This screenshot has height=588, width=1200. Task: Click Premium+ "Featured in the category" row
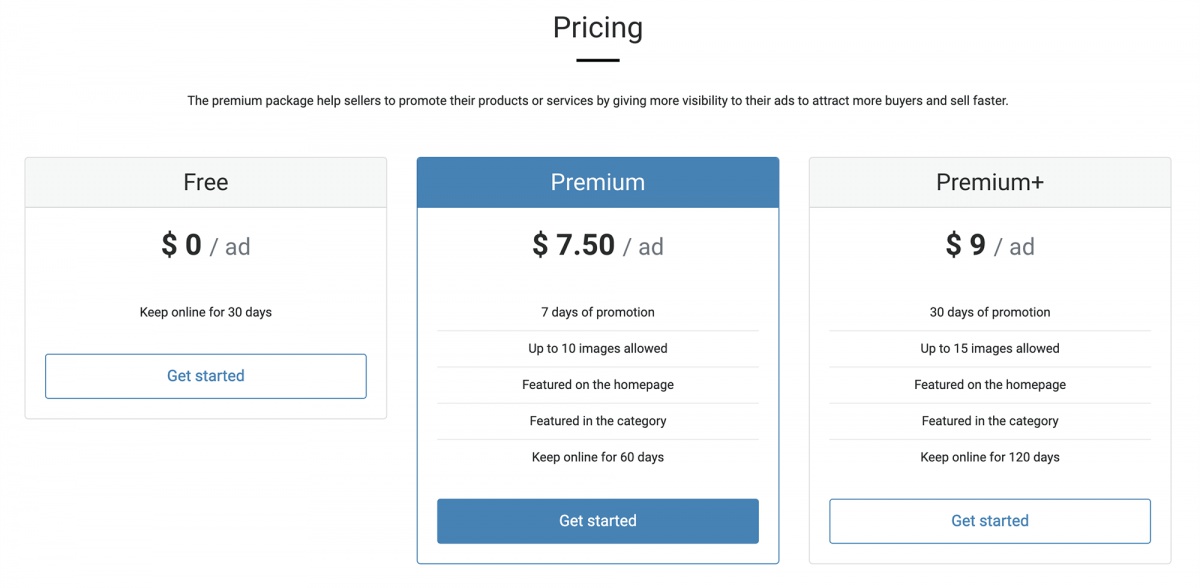tap(989, 421)
